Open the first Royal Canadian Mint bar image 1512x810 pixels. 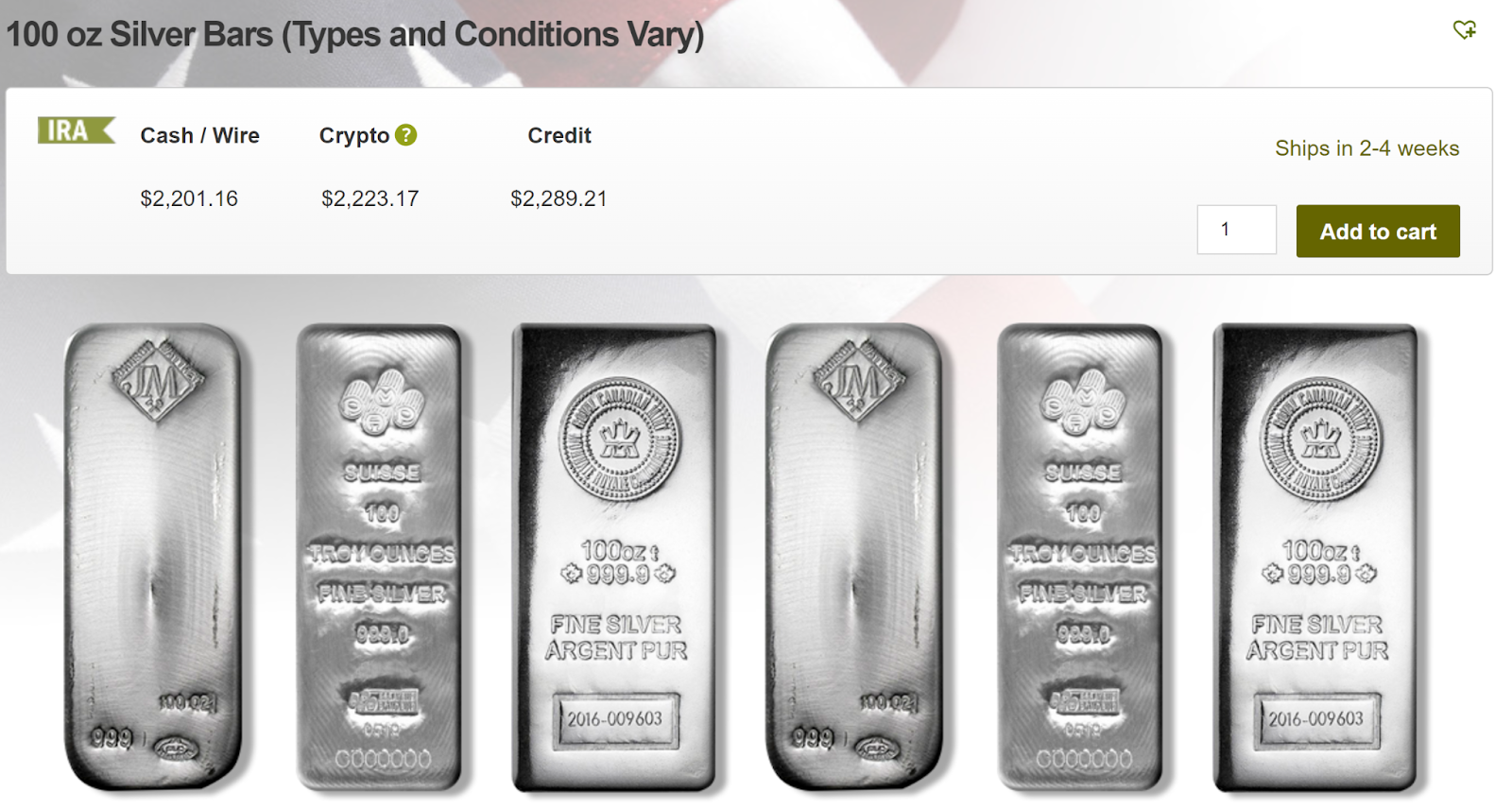tap(615, 558)
